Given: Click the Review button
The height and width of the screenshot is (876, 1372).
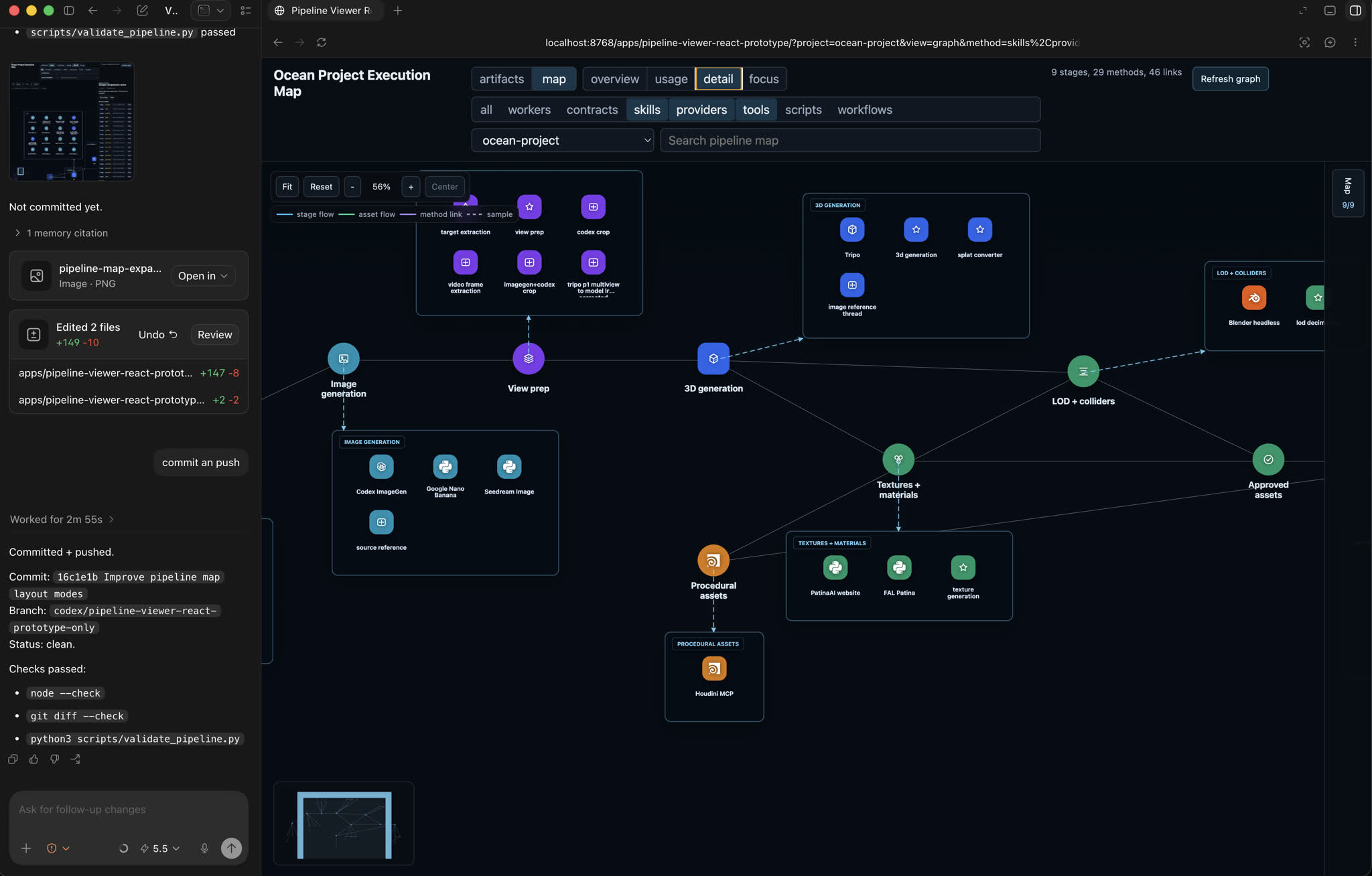Looking at the screenshot, I should (x=214, y=335).
